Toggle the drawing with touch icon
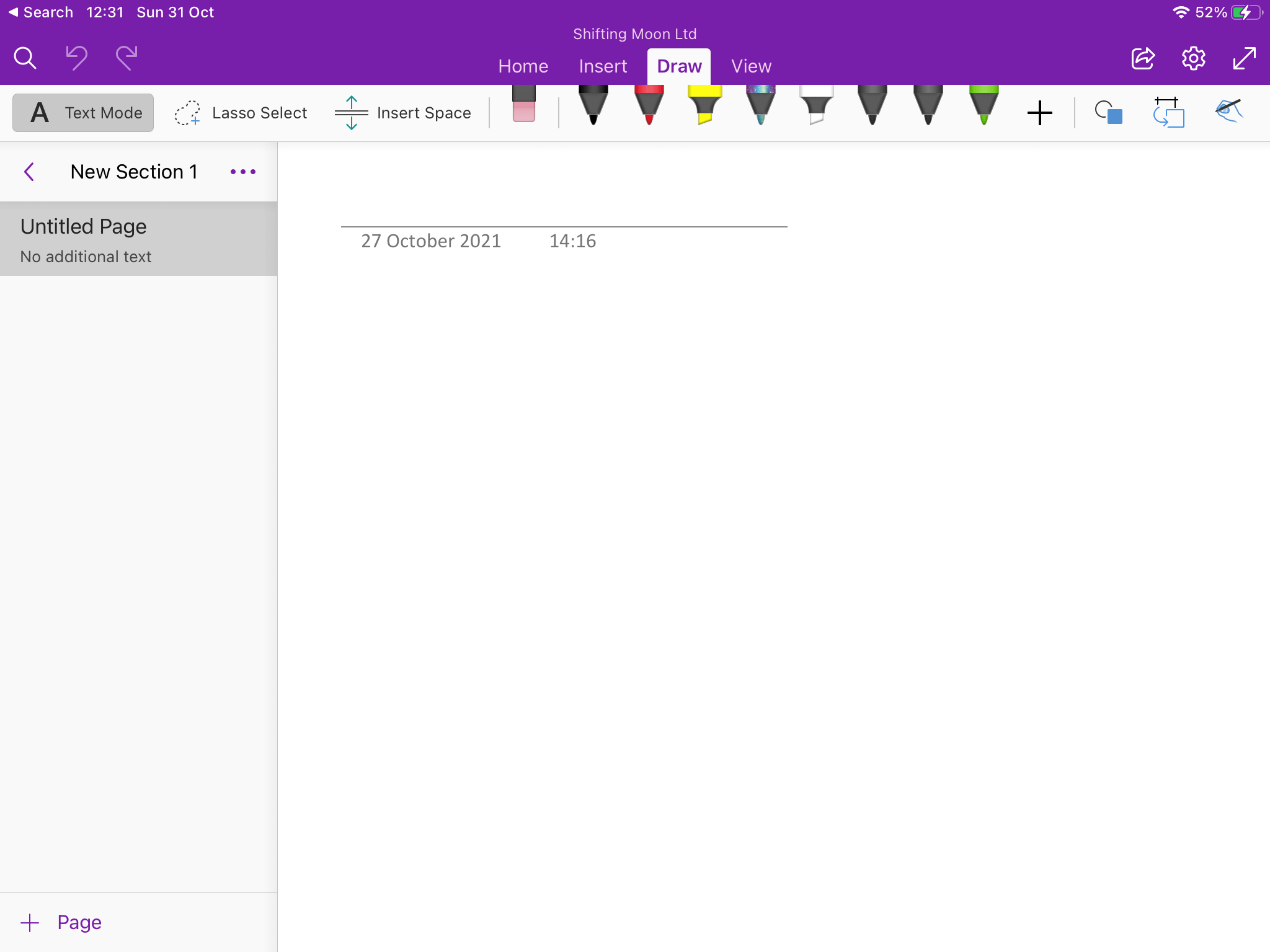1270x952 pixels. click(x=1229, y=111)
